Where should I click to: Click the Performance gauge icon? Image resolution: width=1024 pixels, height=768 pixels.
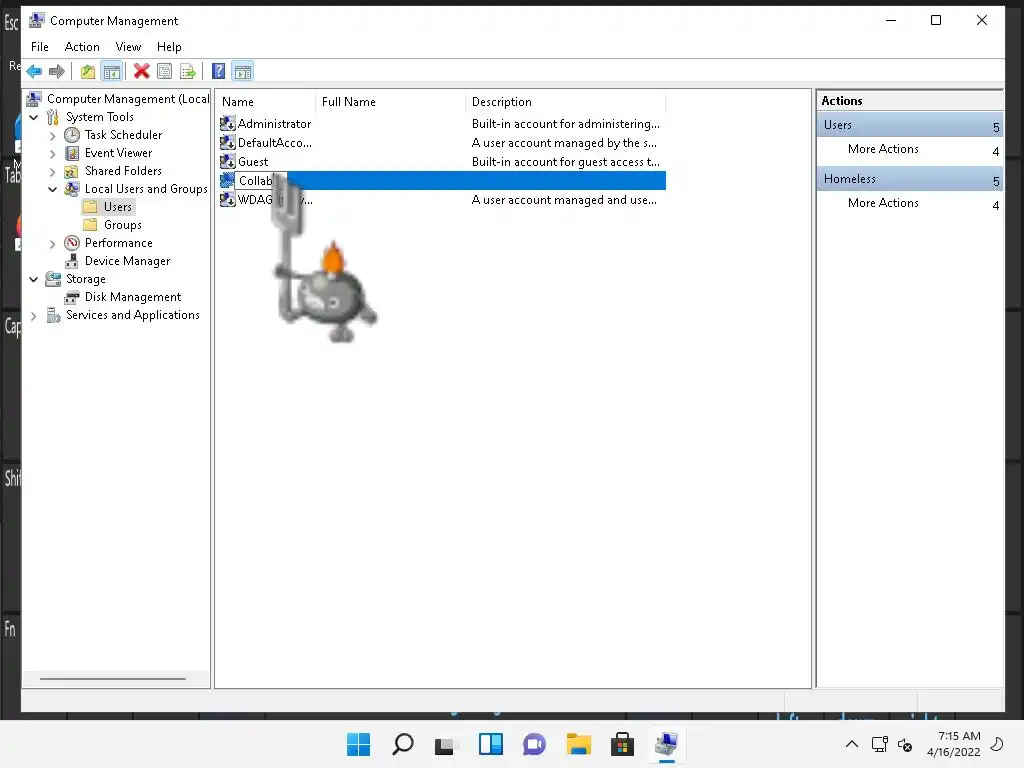click(x=72, y=243)
